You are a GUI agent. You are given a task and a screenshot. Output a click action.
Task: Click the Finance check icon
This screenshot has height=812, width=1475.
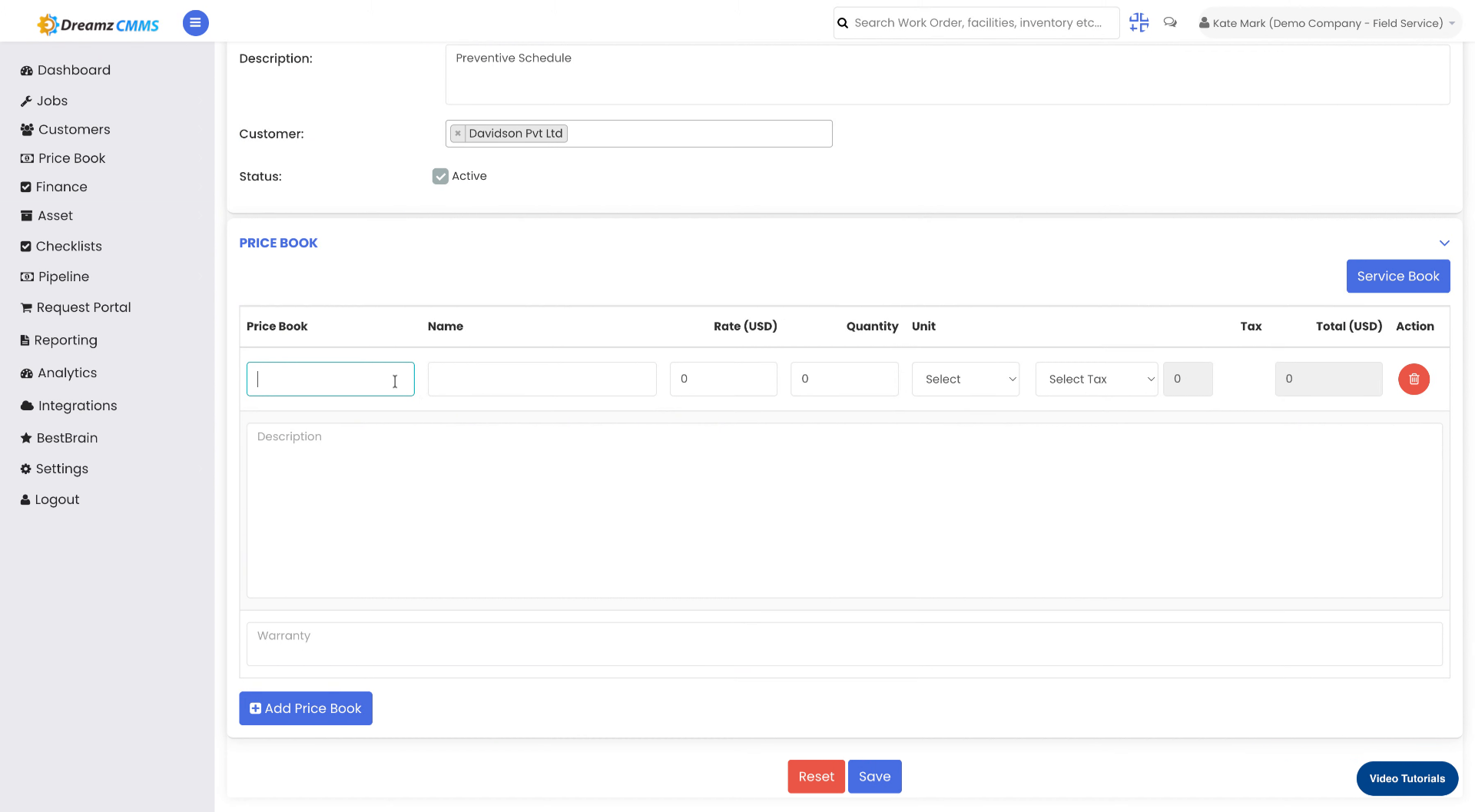coord(26,187)
